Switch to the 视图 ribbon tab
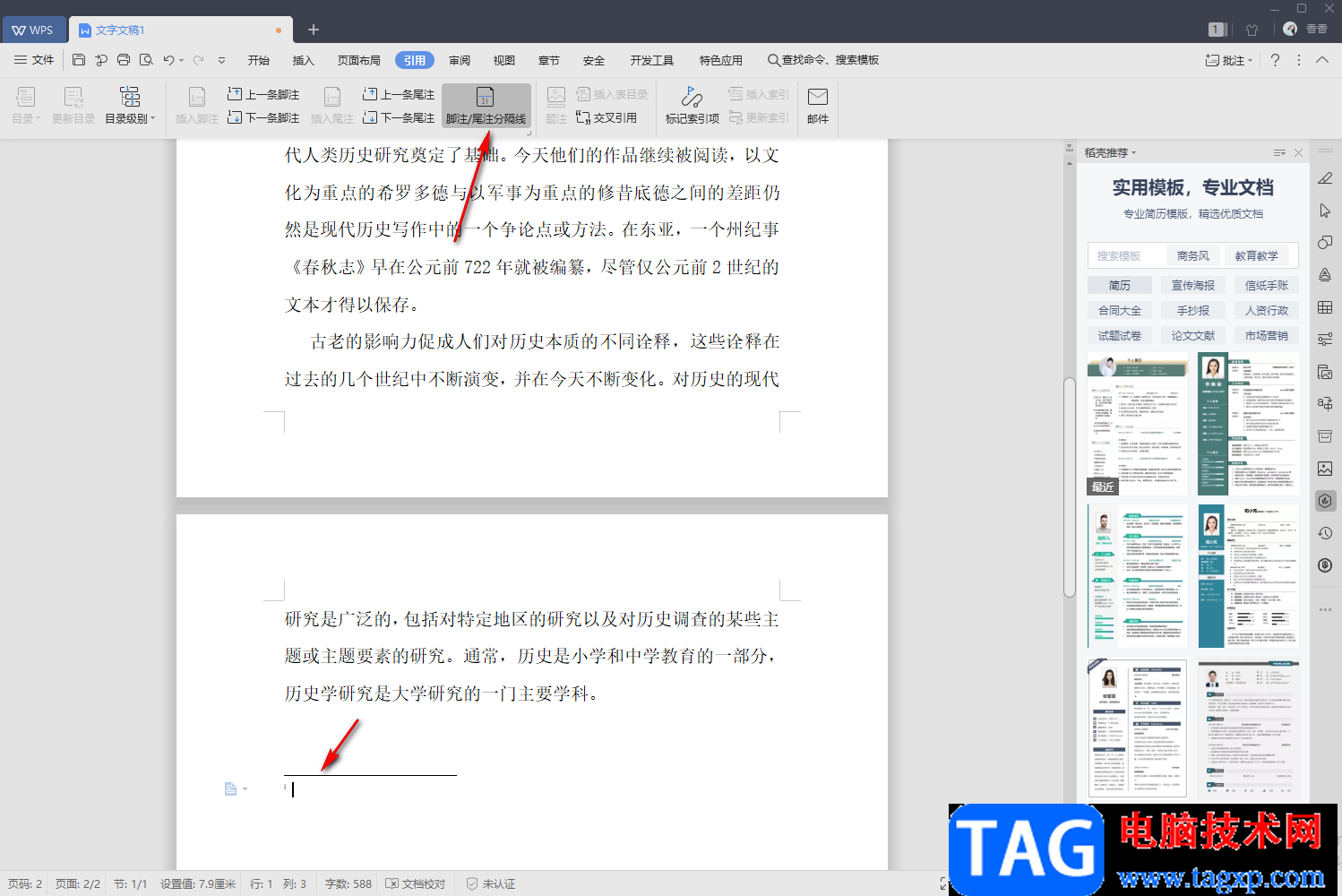Viewport: 1342px width, 896px height. (x=504, y=60)
